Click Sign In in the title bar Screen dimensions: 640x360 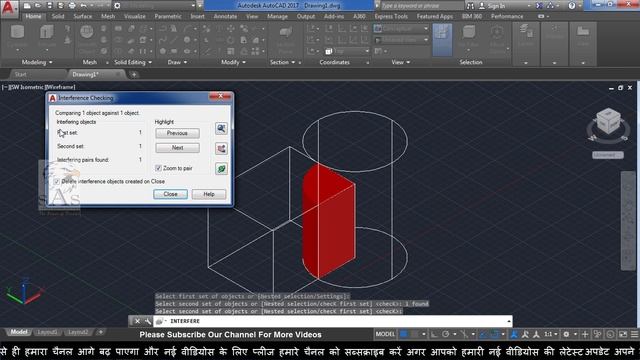(491, 6)
